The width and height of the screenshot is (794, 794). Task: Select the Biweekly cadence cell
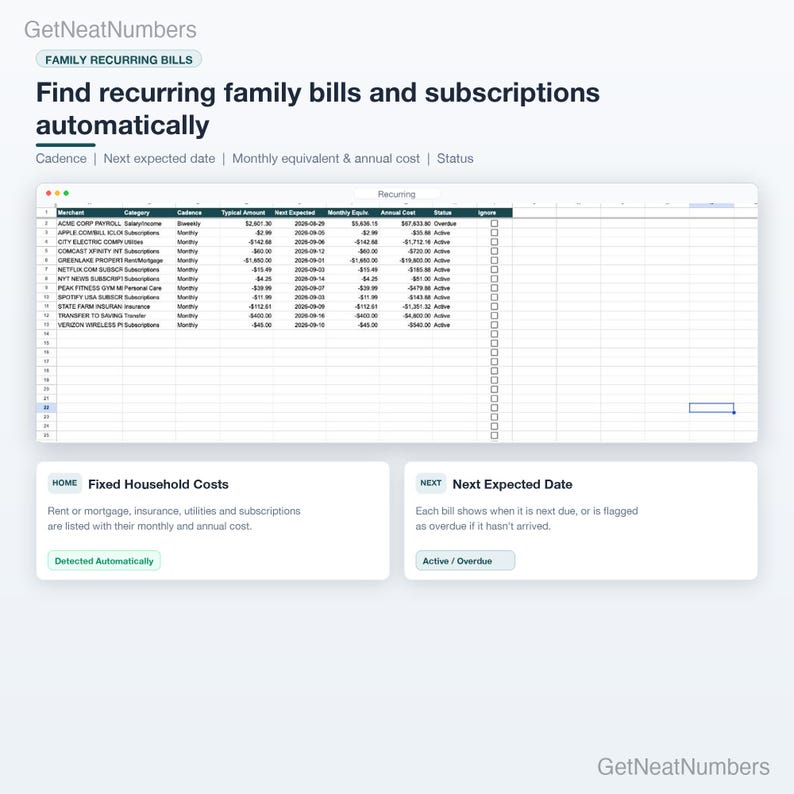point(197,223)
